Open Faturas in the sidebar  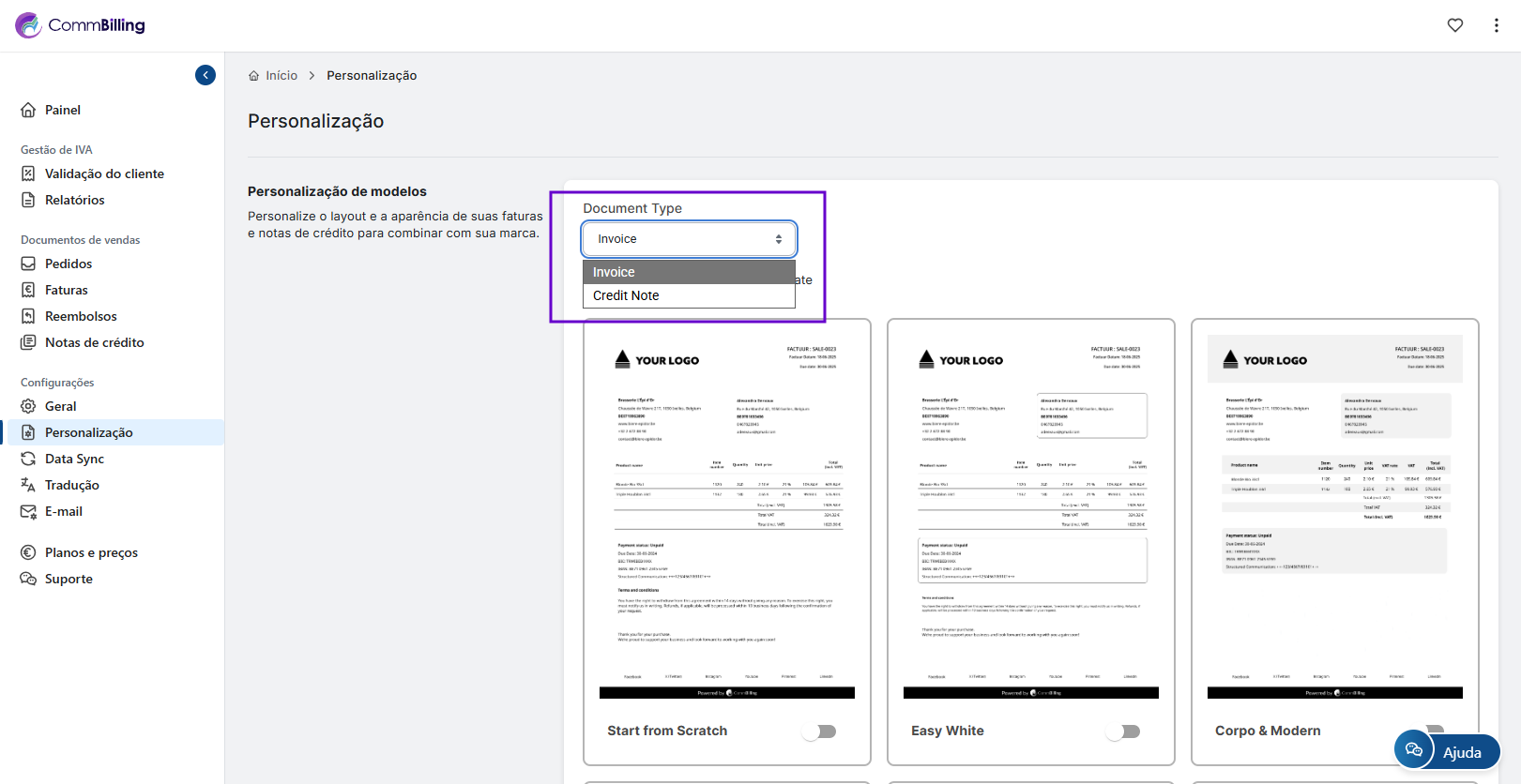(x=67, y=290)
